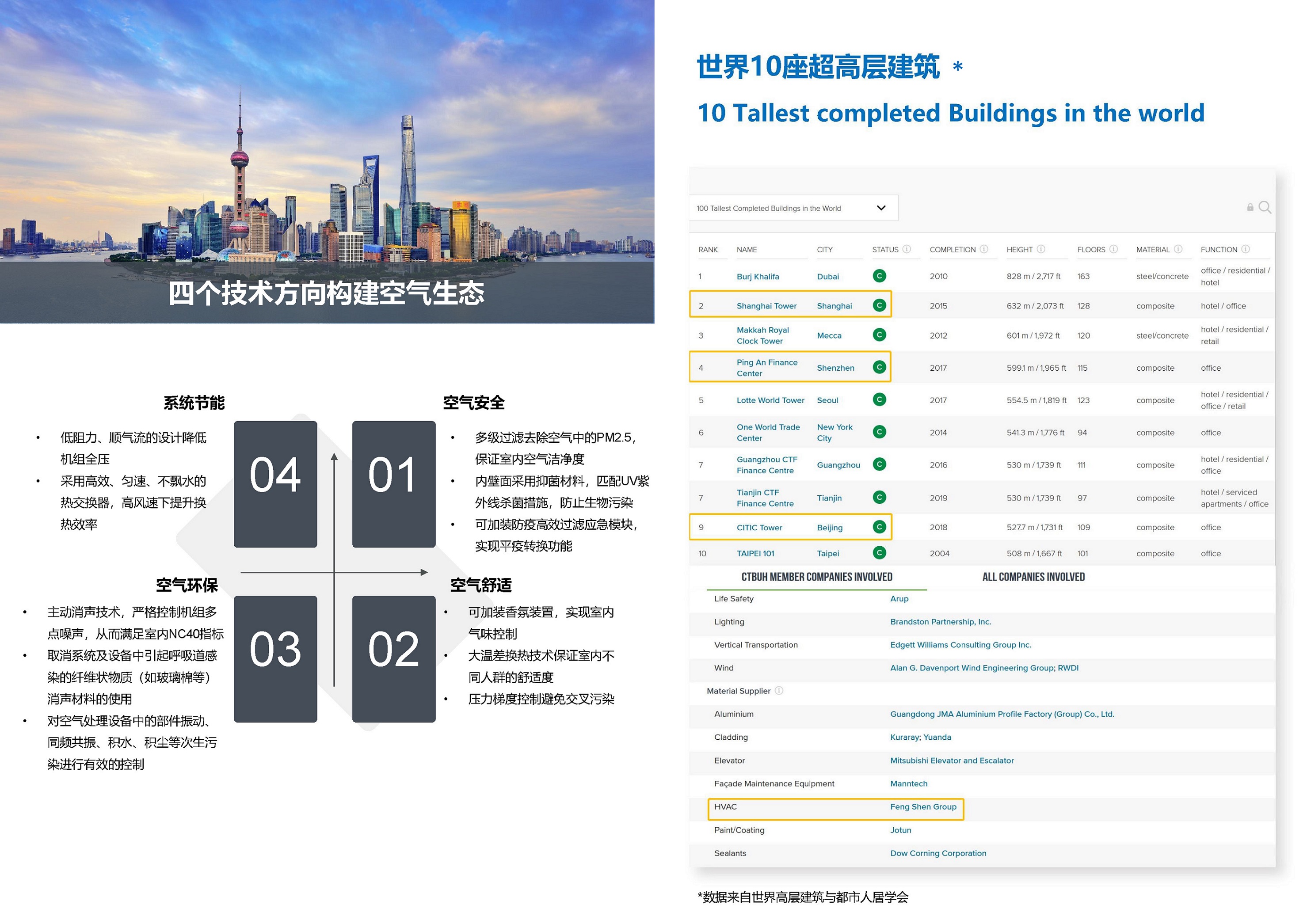1307x924 pixels.
Task: Click the Shanghai skyline banner image
Action: coord(327,142)
